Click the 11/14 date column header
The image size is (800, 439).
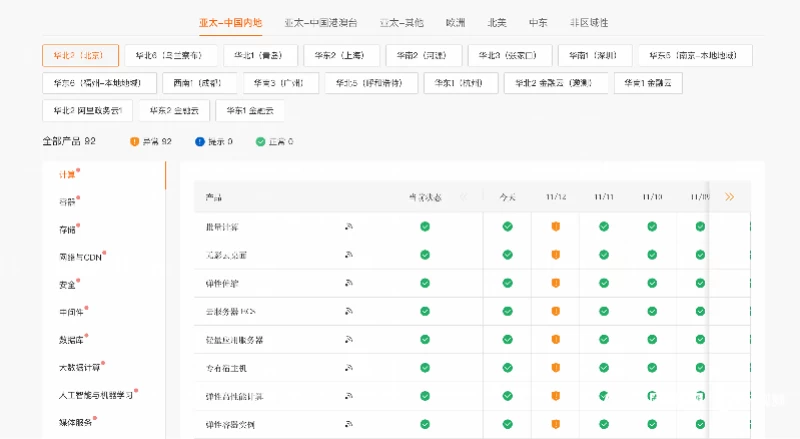(556, 197)
